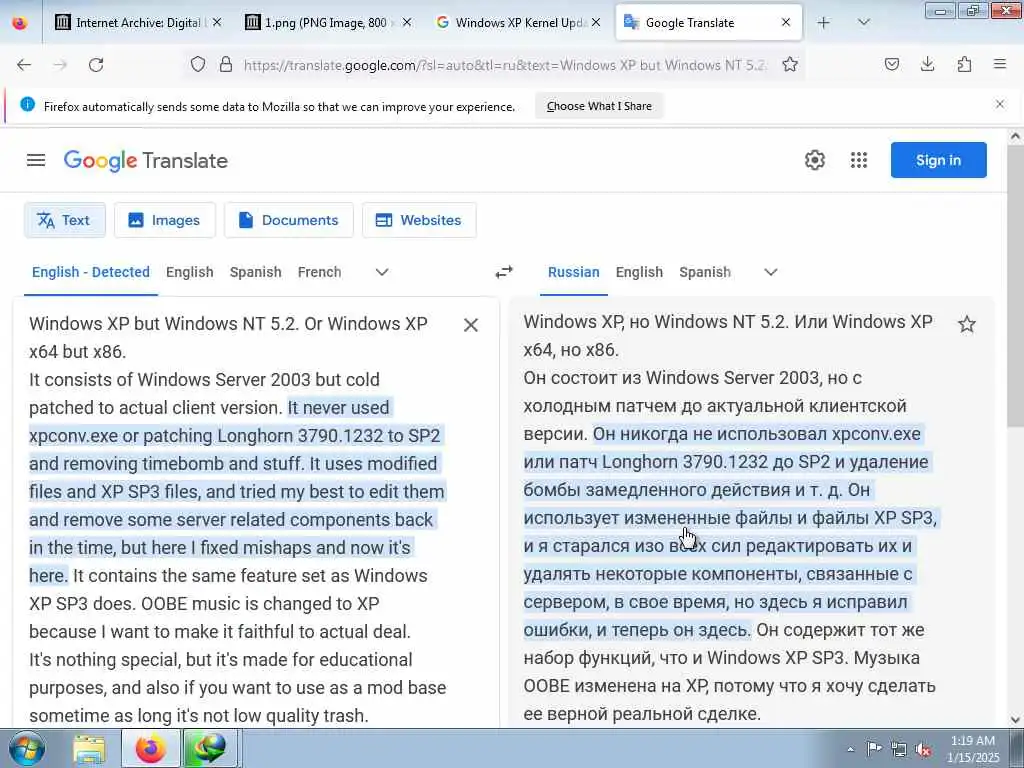This screenshot has width=1024, height=768.
Task: Swap source and target languages
Action: (504, 272)
